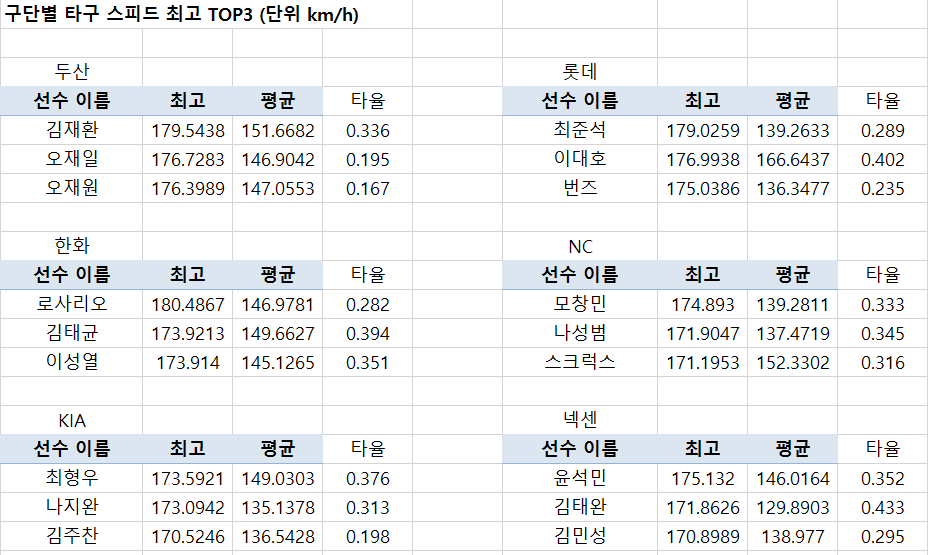
Task: Select player name cell 이대호
Action: pos(580,159)
